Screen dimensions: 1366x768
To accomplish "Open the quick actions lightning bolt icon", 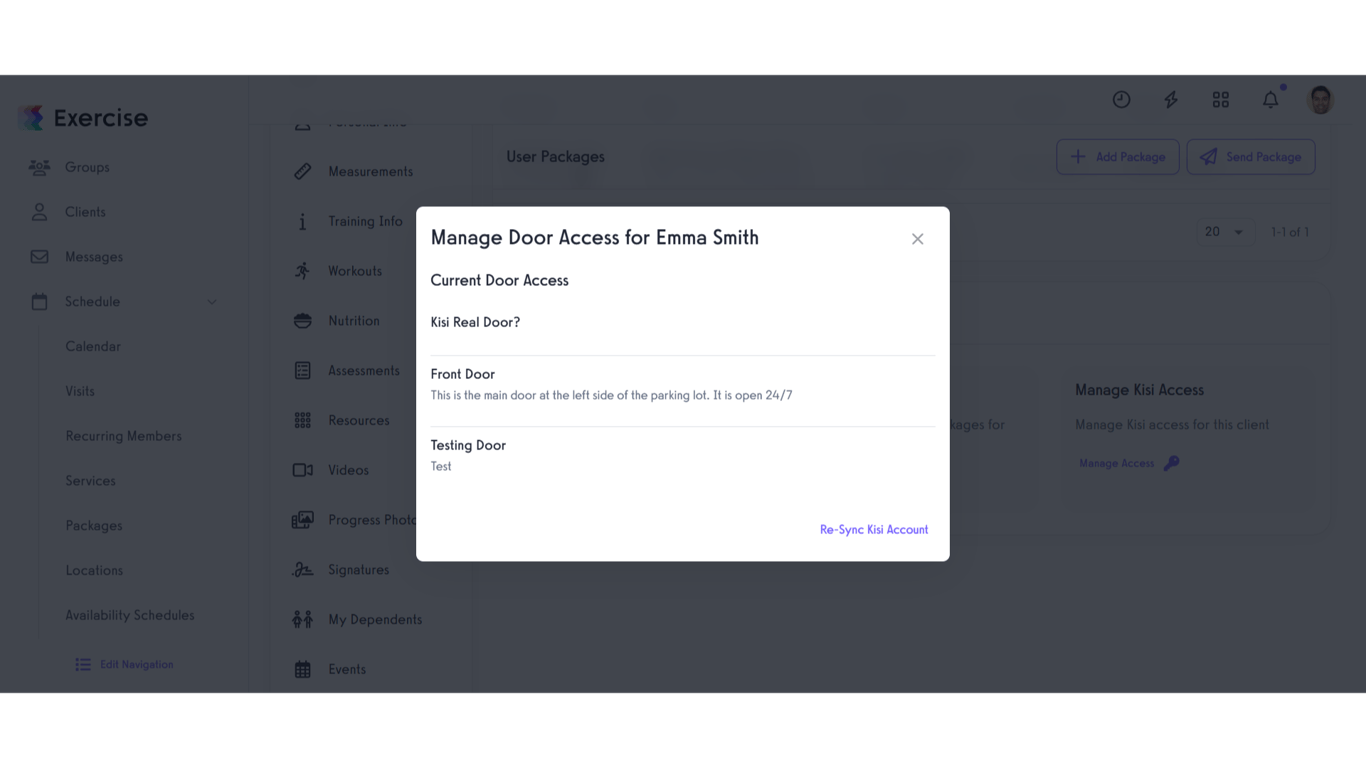I will click(1170, 99).
